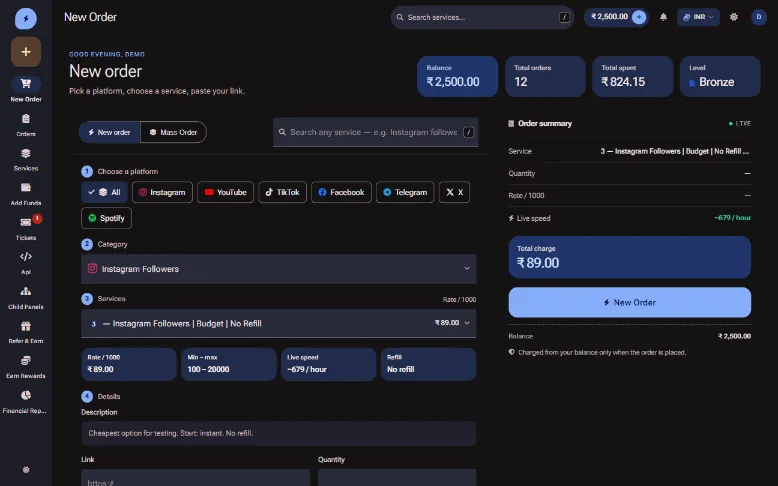This screenshot has width=778, height=486.
Task: Click the Search any service field
Action: pos(376,132)
